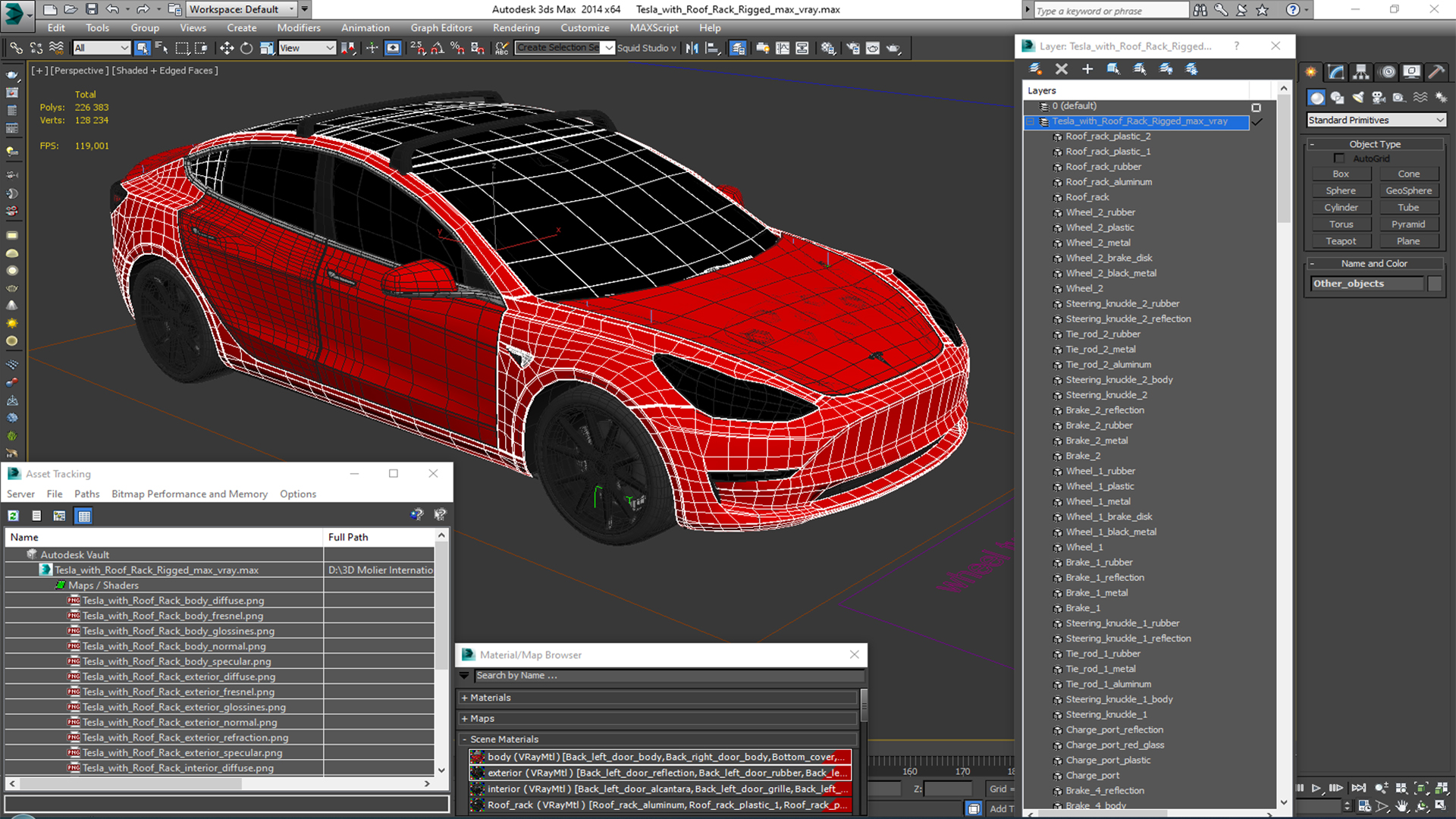Toggle current-layer box for 0 (default)
The height and width of the screenshot is (819, 1456).
(x=1257, y=107)
